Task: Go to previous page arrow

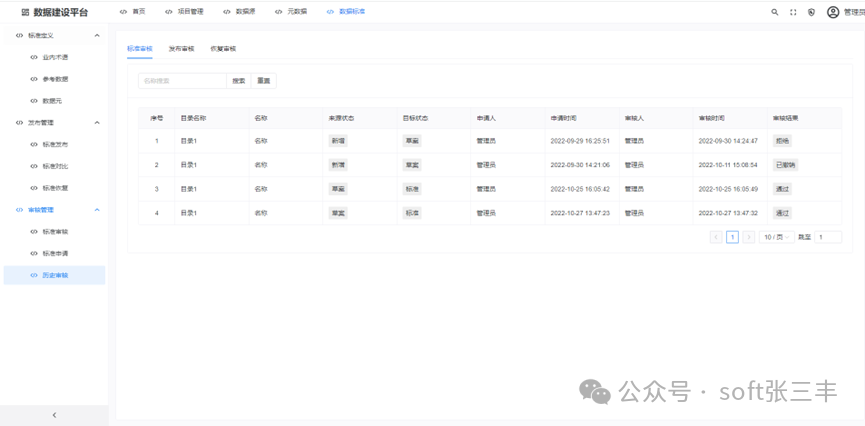Action: tap(716, 237)
